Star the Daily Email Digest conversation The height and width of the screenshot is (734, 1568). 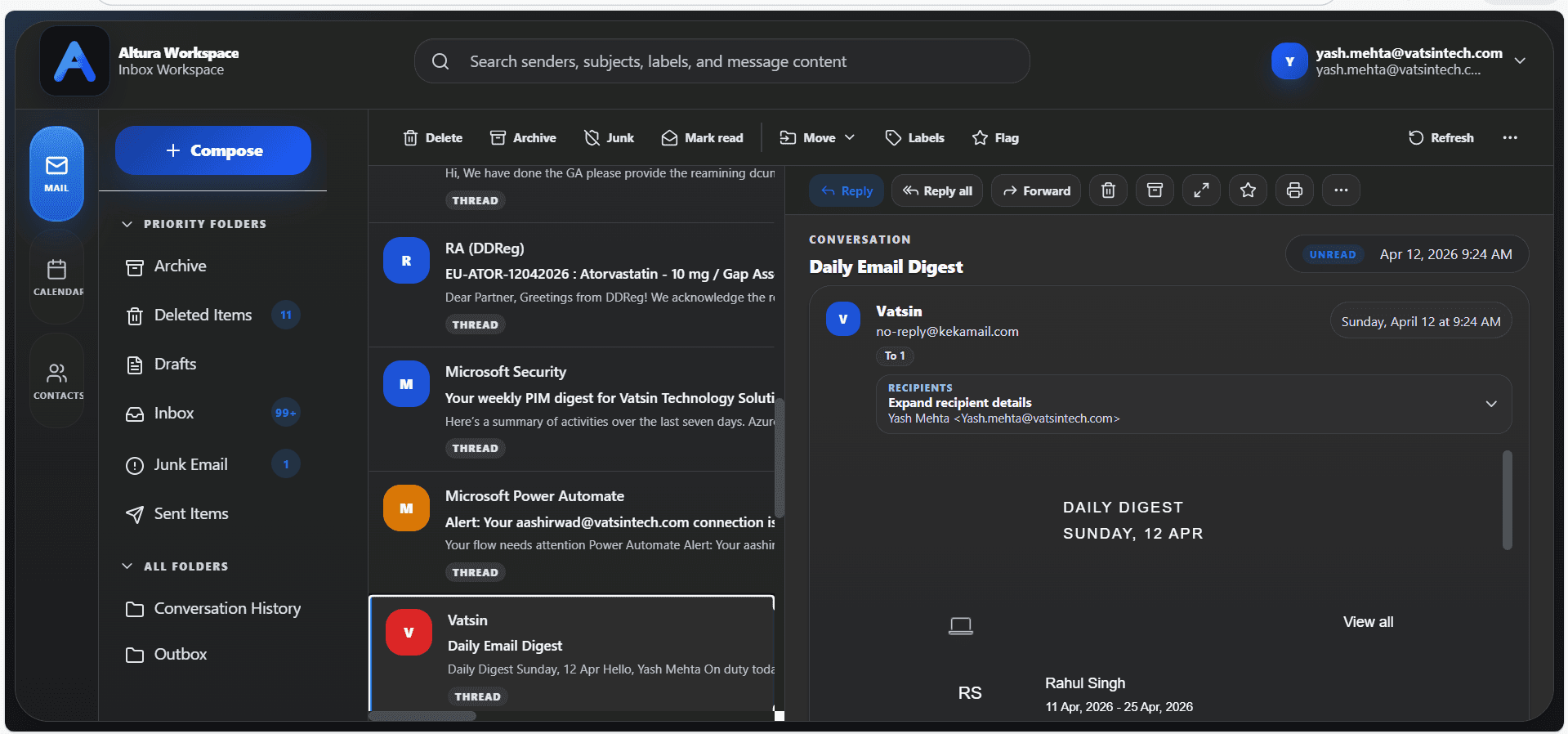coord(1248,190)
